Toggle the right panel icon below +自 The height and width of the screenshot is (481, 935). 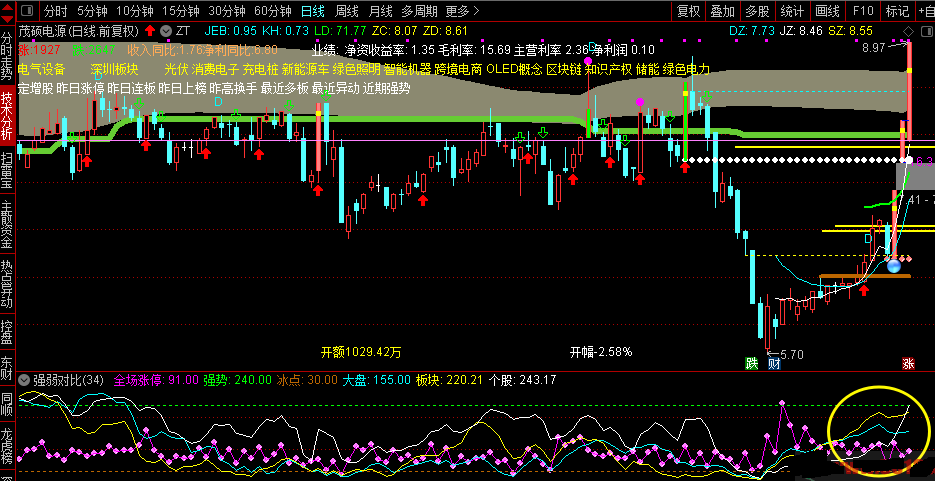click(925, 31)
